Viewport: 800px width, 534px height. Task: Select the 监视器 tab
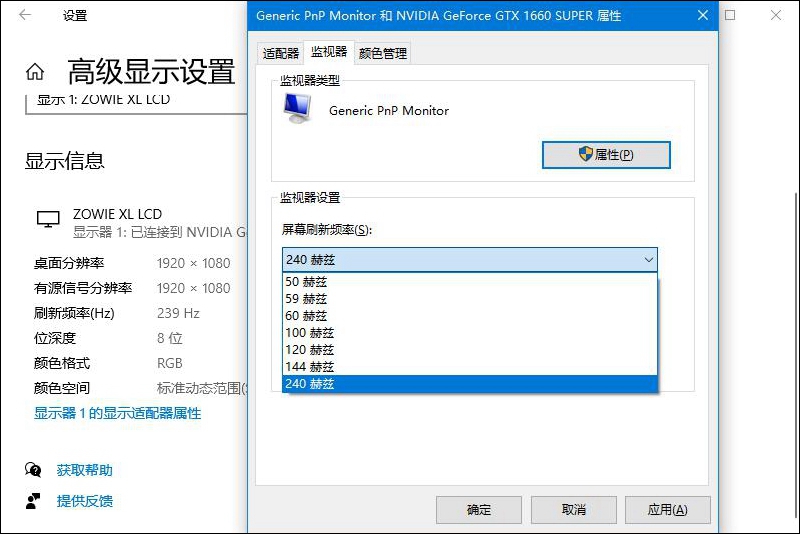[x=329, y=52]
